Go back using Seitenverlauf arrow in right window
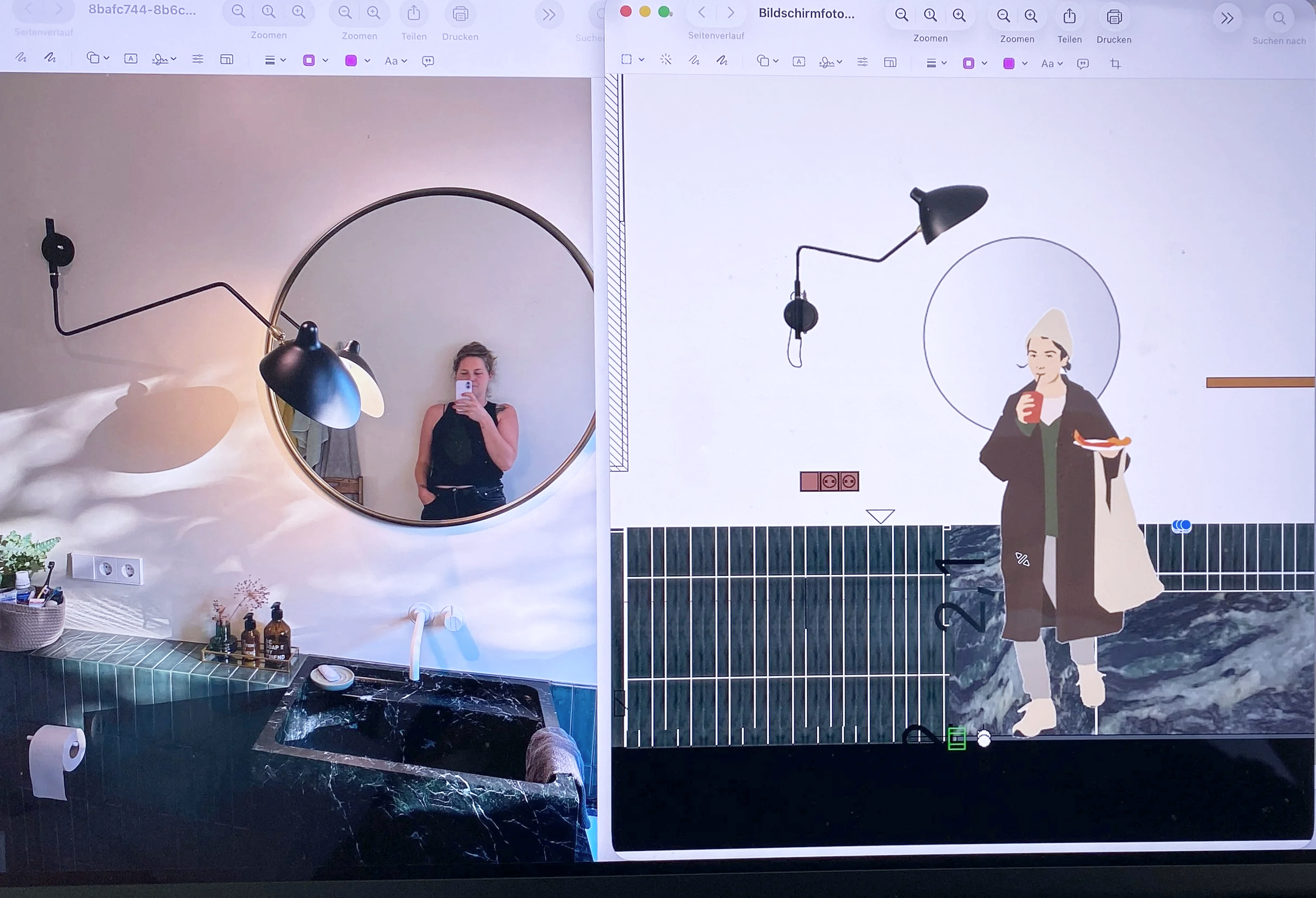Screen dimensions: 1316x898 pyautogui.click(x=702, y=12)
